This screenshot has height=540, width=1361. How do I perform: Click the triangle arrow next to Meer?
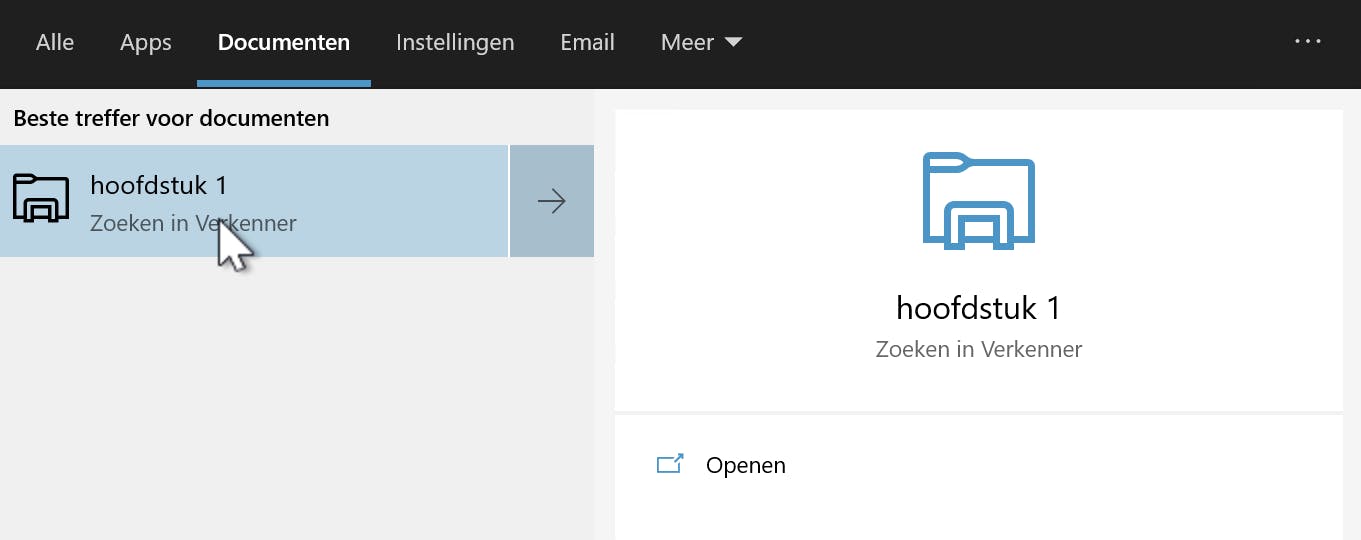(x=733, y=43)
